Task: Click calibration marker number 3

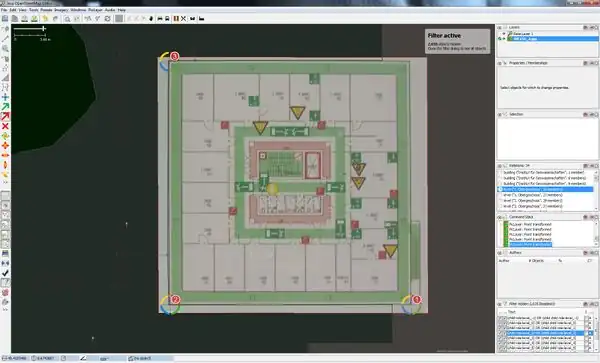Action: click(174, 56)
